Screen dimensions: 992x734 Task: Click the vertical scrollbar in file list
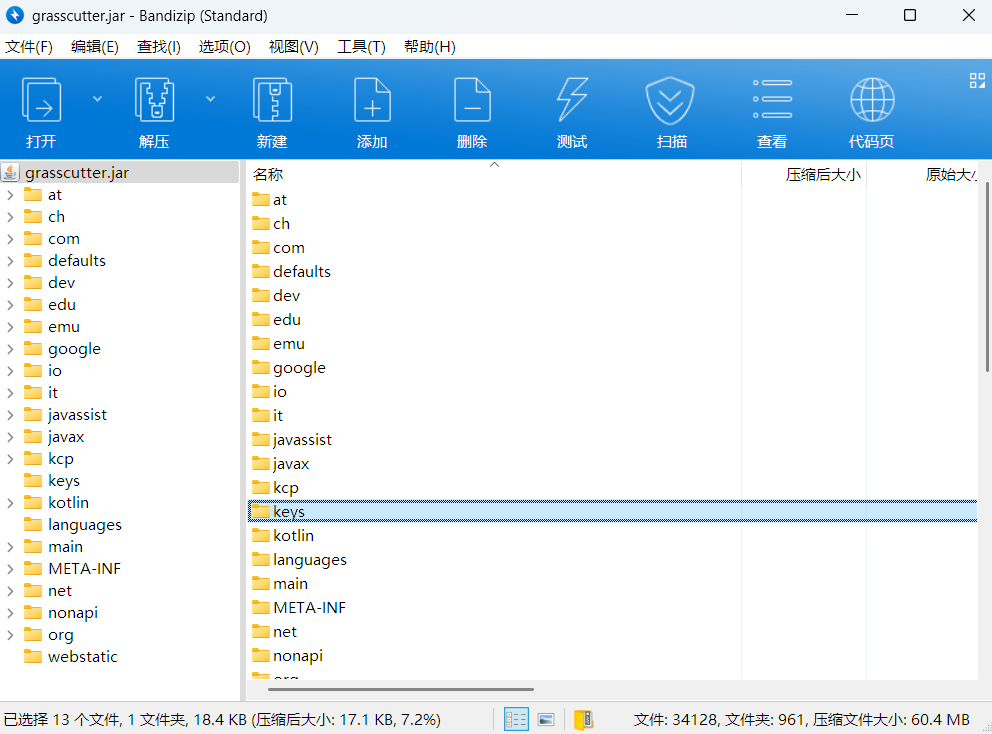click(987, 277)
